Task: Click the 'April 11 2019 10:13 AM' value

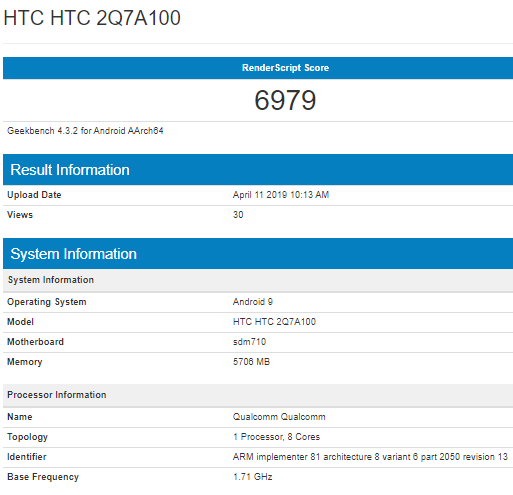Action: tap(281, 195)
